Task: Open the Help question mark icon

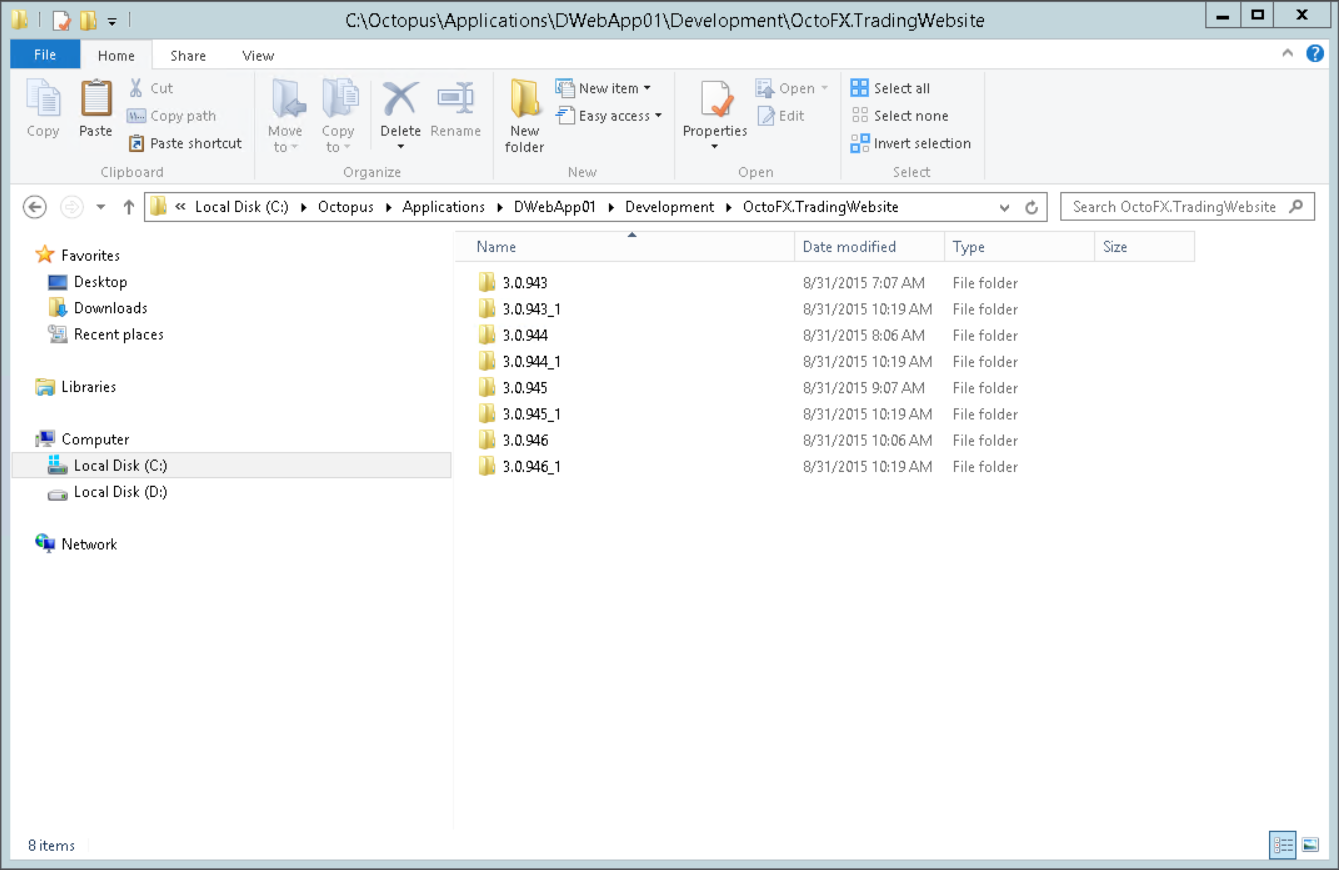Action: click(x=1314, y=53)
